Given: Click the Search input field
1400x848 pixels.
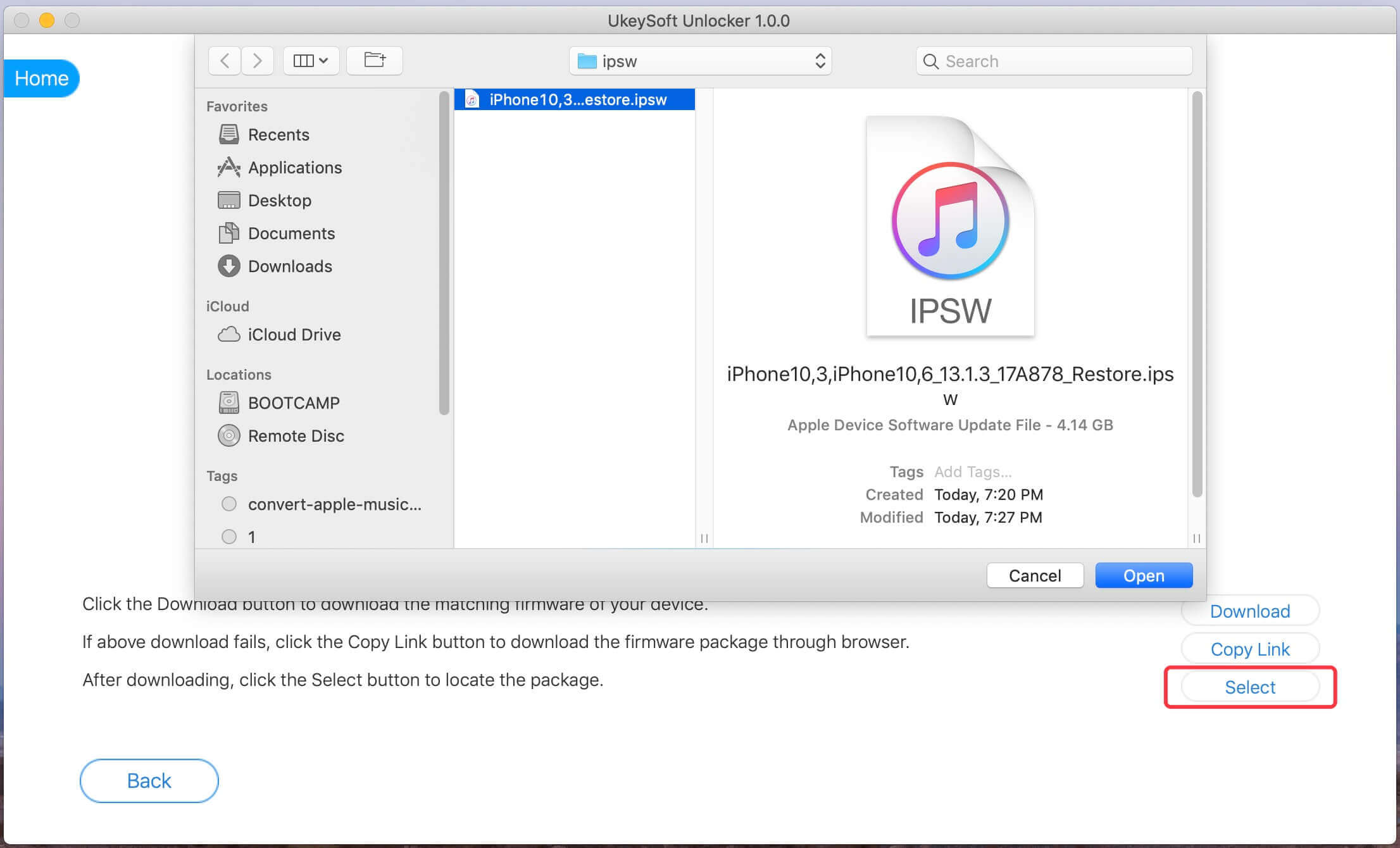Looking at the screenshot, I should [x=1049, y=60].
